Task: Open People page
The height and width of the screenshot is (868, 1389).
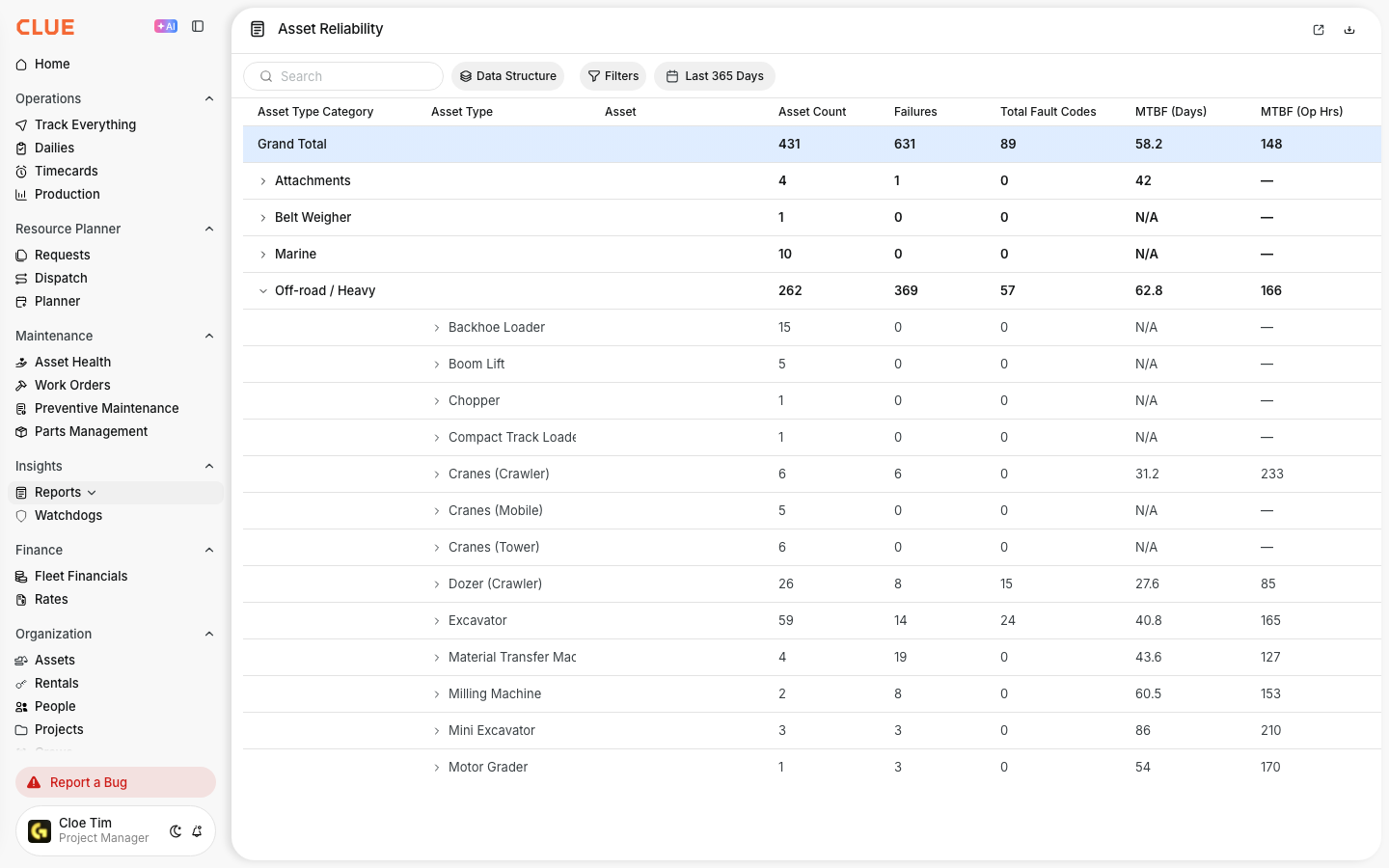Action: (55, 706)
